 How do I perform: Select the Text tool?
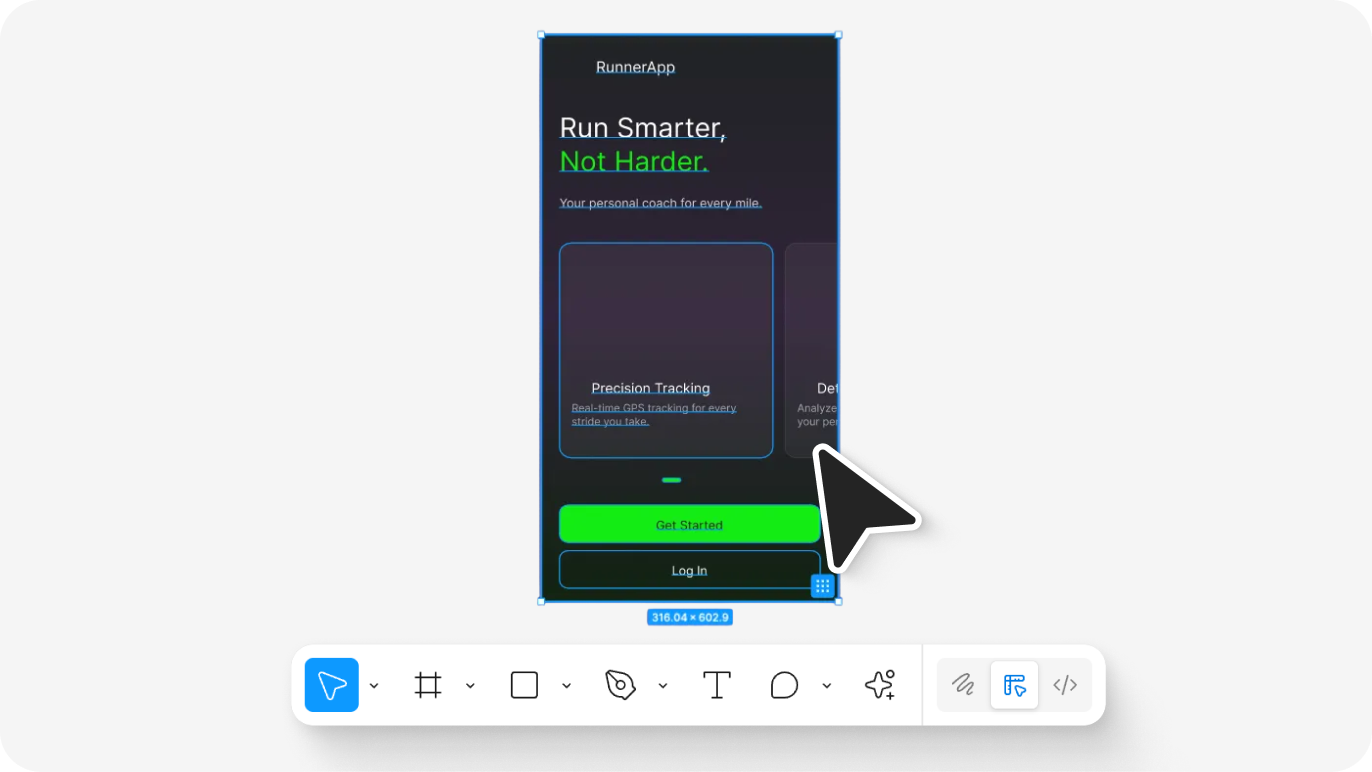coord(717,685)
